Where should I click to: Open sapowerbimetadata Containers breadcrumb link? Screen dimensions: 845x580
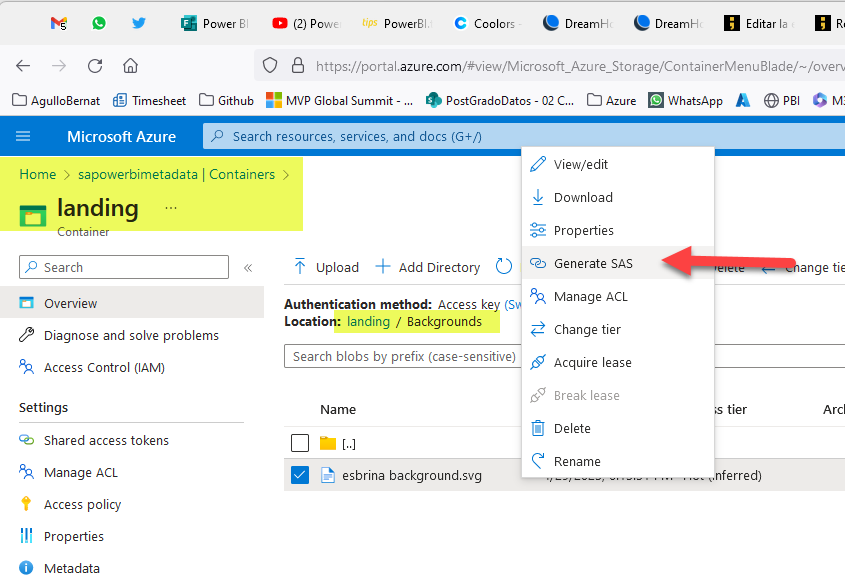point(176,174)
